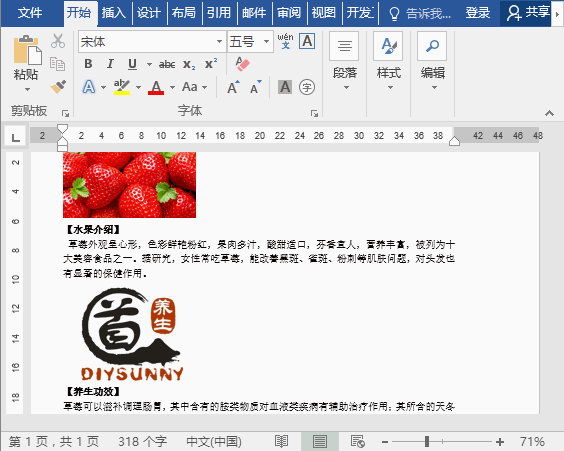Switch to the 审阅 Review tab
This screenshot has width=564, height=451.
point(289,13)
